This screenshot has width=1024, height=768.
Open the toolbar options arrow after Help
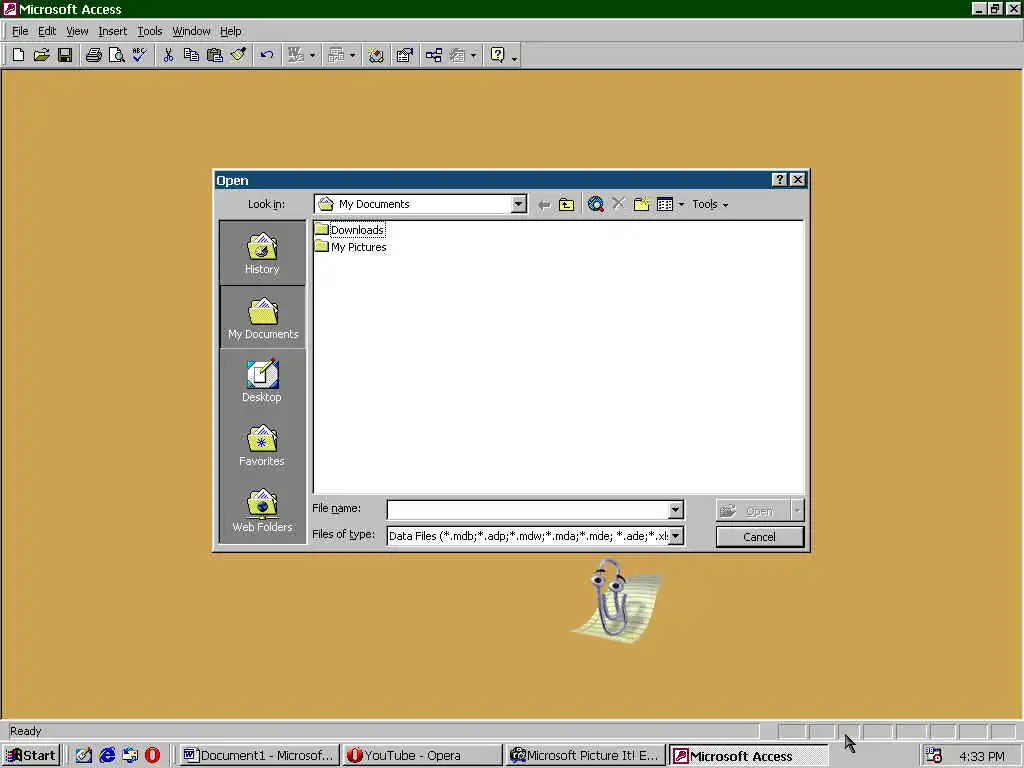pyautogui.click(x=515, y=57)
